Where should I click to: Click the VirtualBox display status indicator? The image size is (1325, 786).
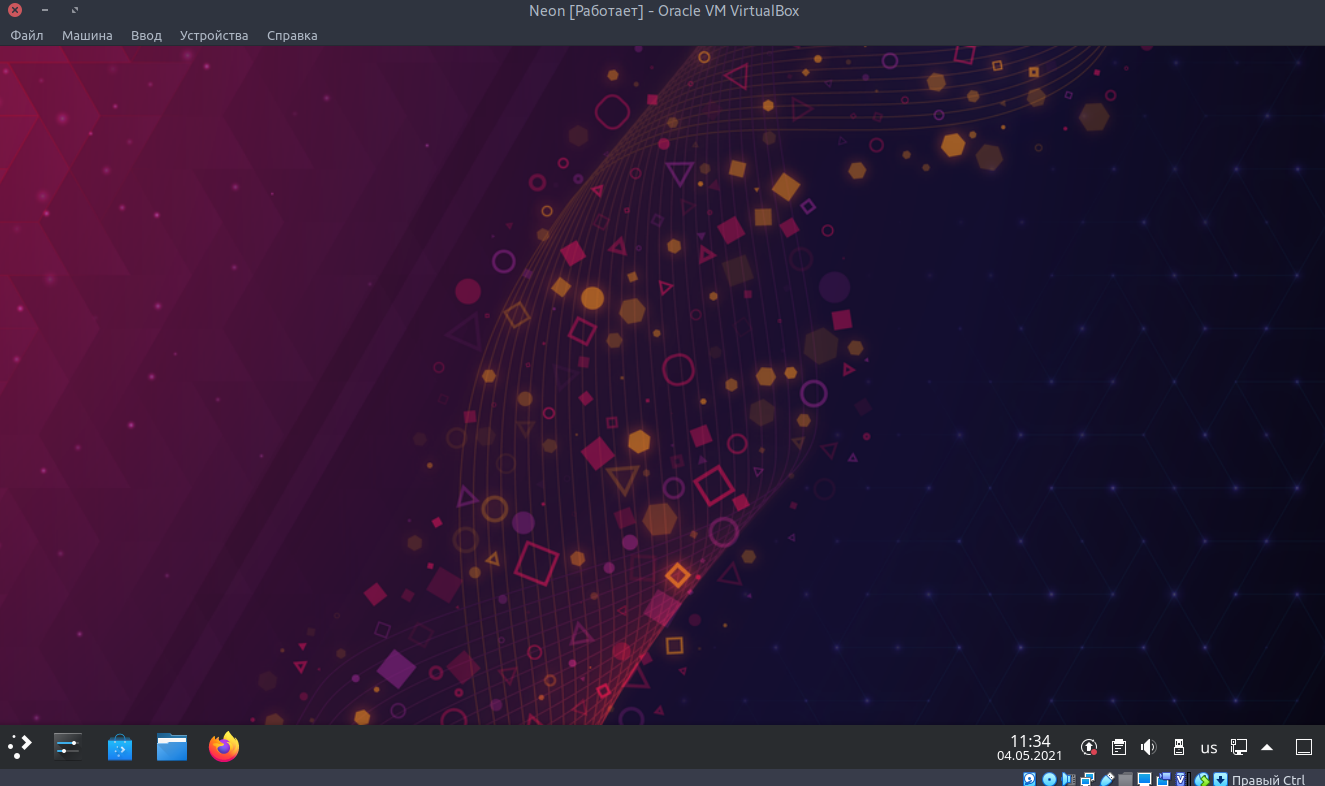tap(1144, 779)
